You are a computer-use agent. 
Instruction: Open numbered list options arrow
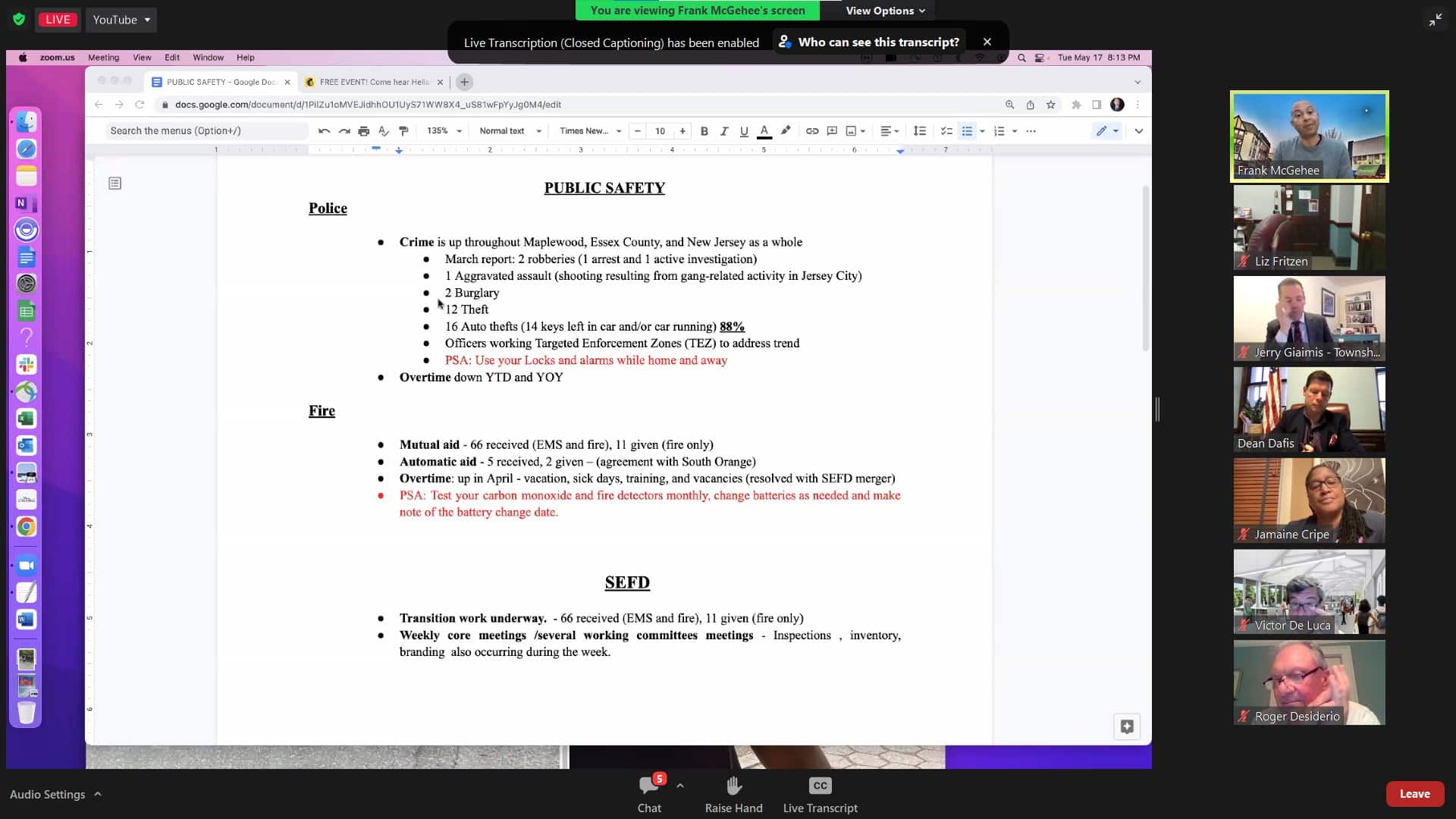point(1015,131)
